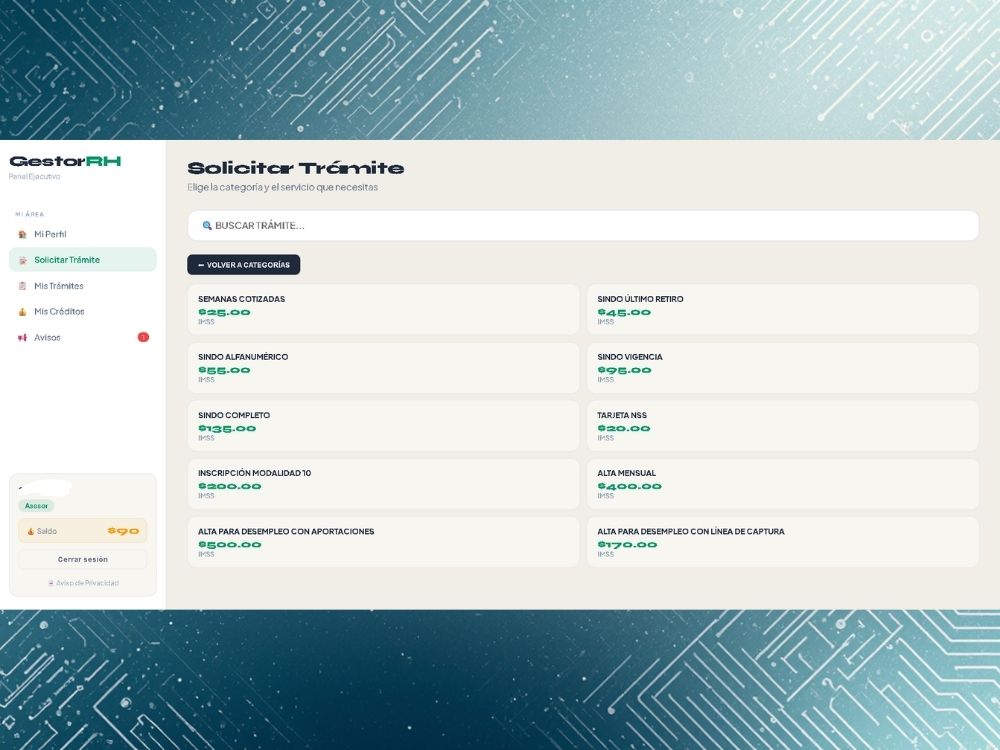Pick the Tarjeta NSS service card
Image resolution: width=1000 pixels, height=750 pixels.
(783, 426)
